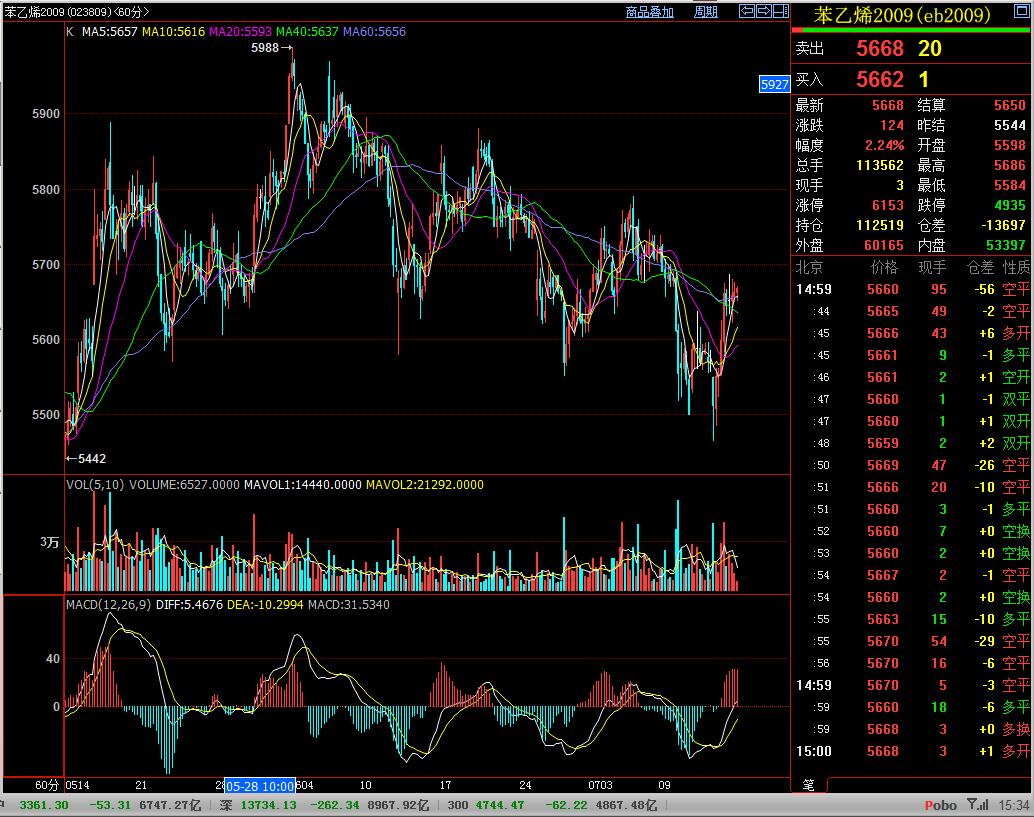Click the 5927 price axis marker
The width and height of the screenshot is (1034, 817).
[x=774, y=85]
